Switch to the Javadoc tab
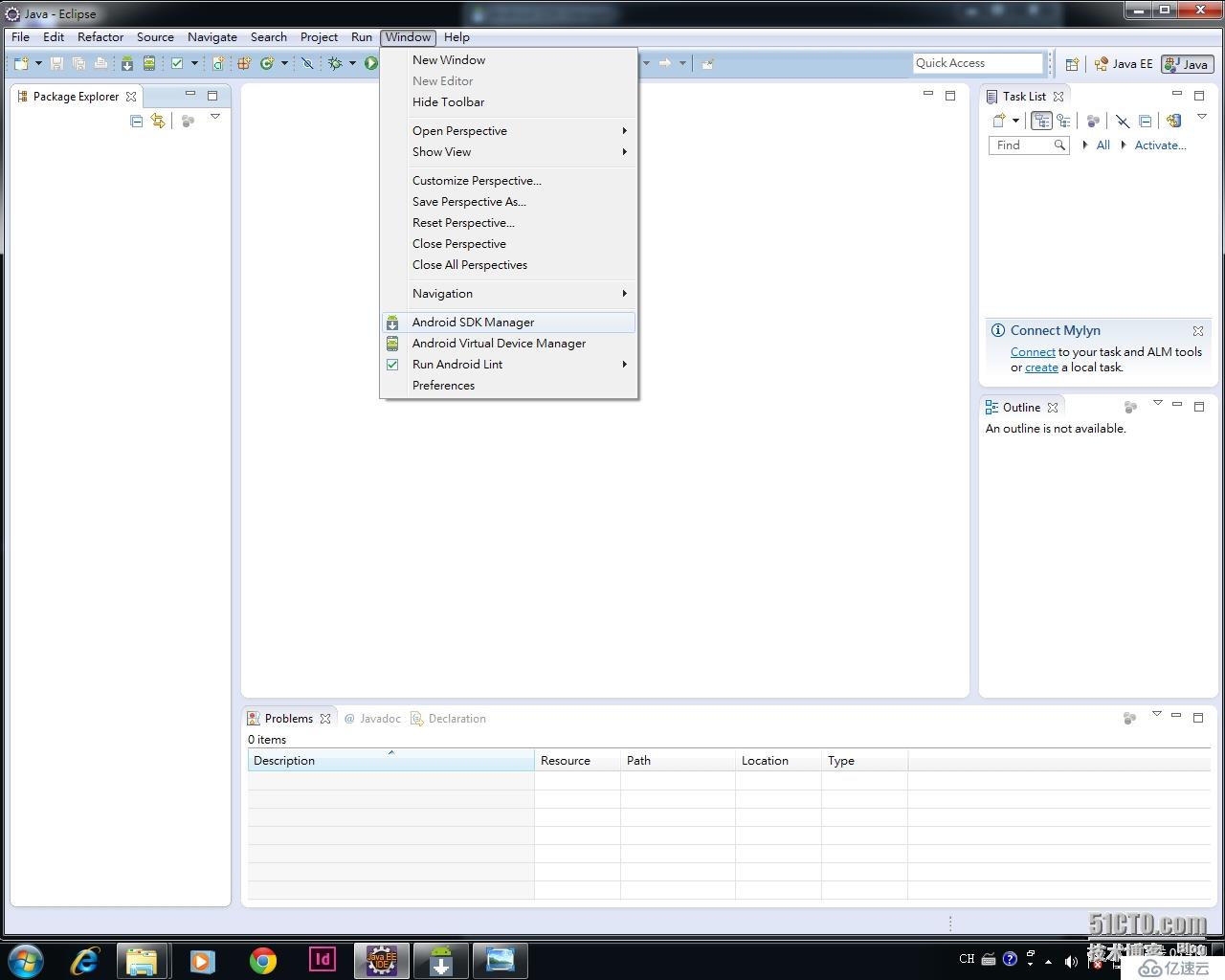 (372, 719)
